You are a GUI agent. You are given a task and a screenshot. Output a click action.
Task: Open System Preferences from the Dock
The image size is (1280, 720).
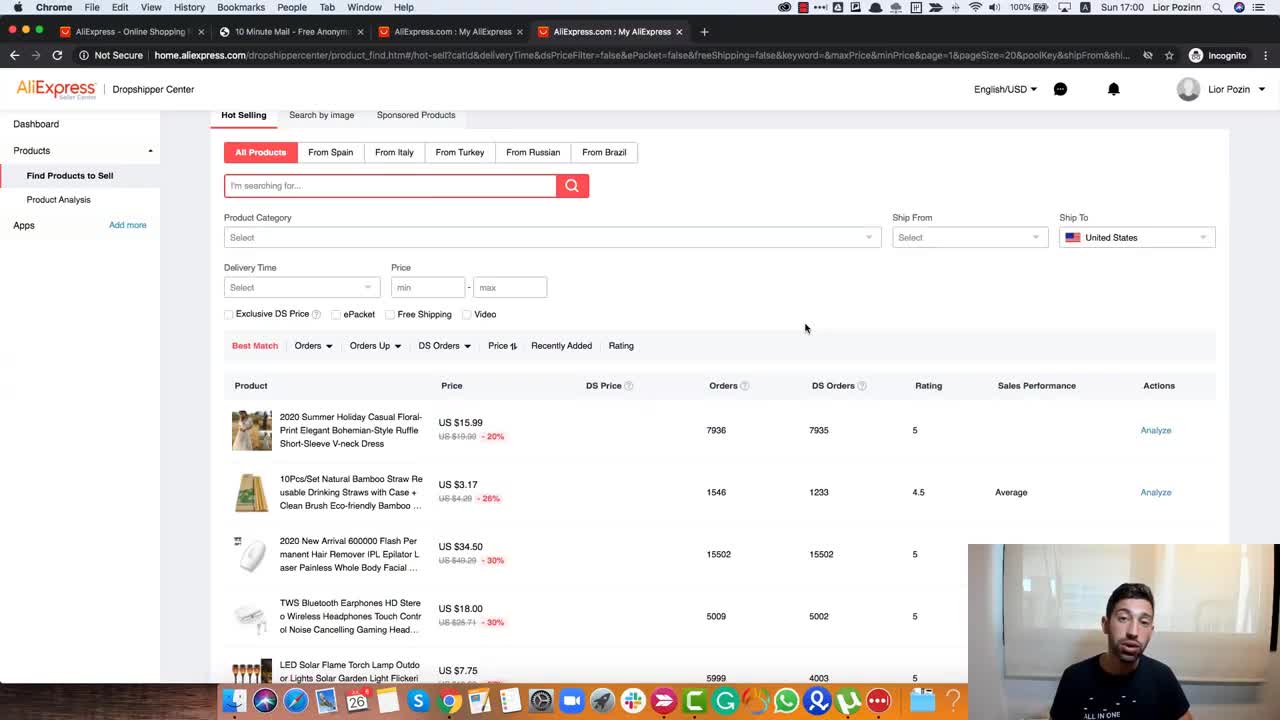point(541,701)
